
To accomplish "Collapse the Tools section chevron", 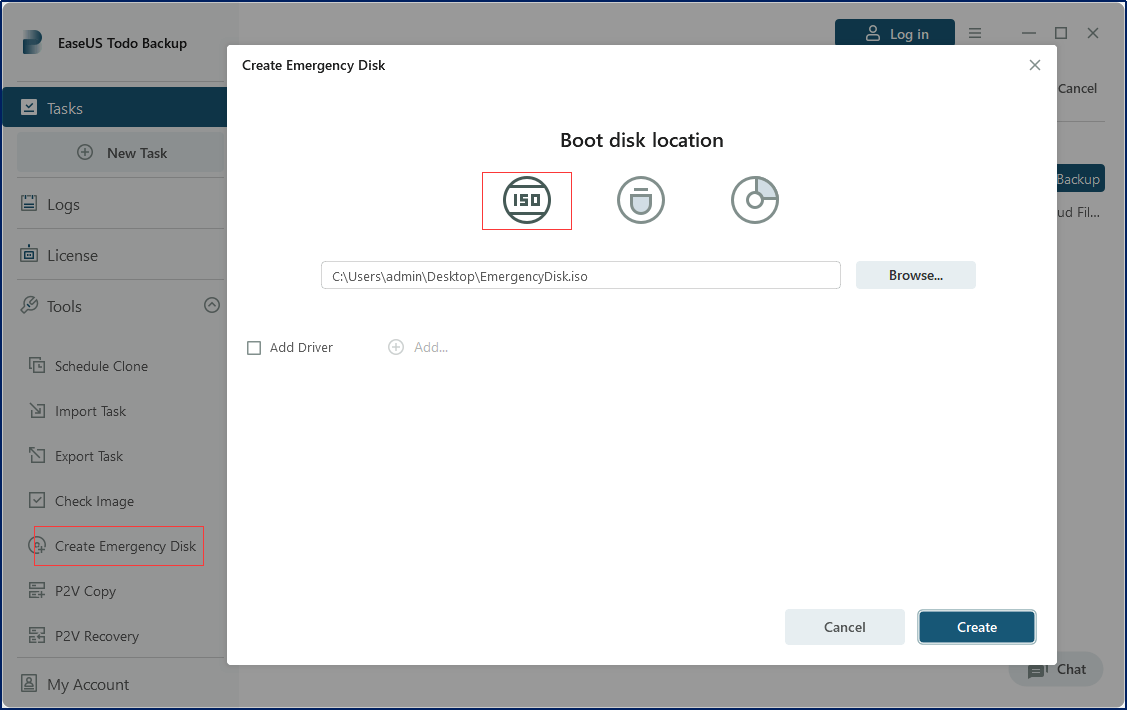I will click(x=211, y=305).
